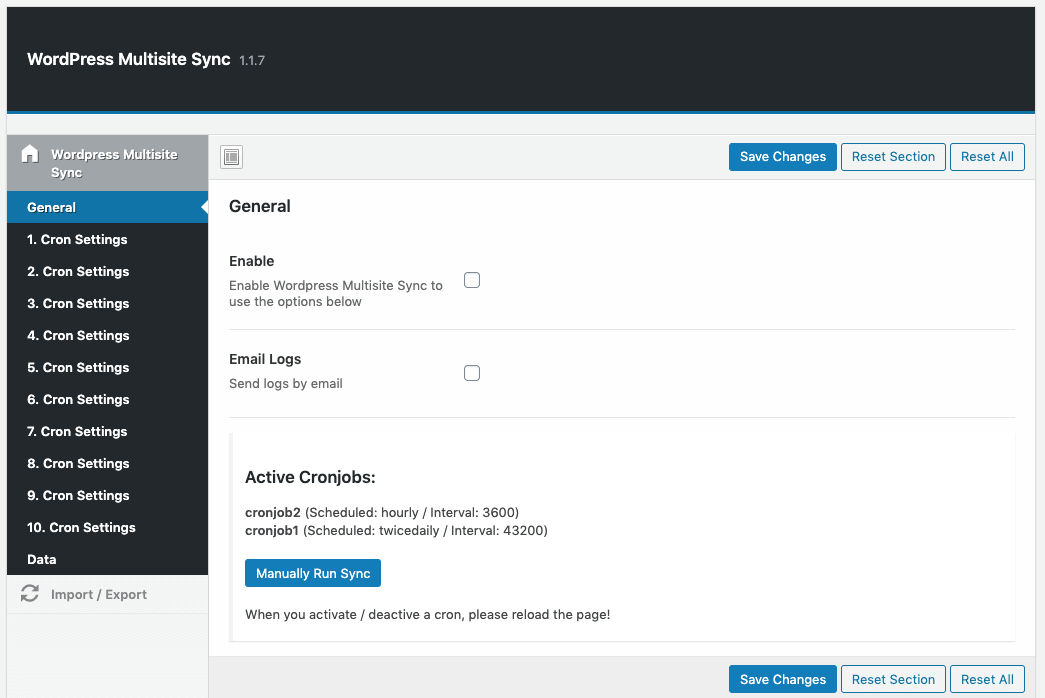Click the top Reset All button
Viewport: 1045px width, 698px height.
pyautogui.click(x=987, y=156)
